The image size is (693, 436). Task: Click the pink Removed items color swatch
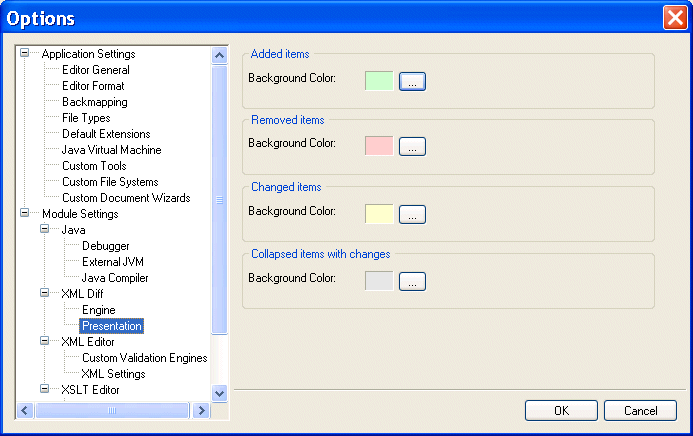point(380,147)
